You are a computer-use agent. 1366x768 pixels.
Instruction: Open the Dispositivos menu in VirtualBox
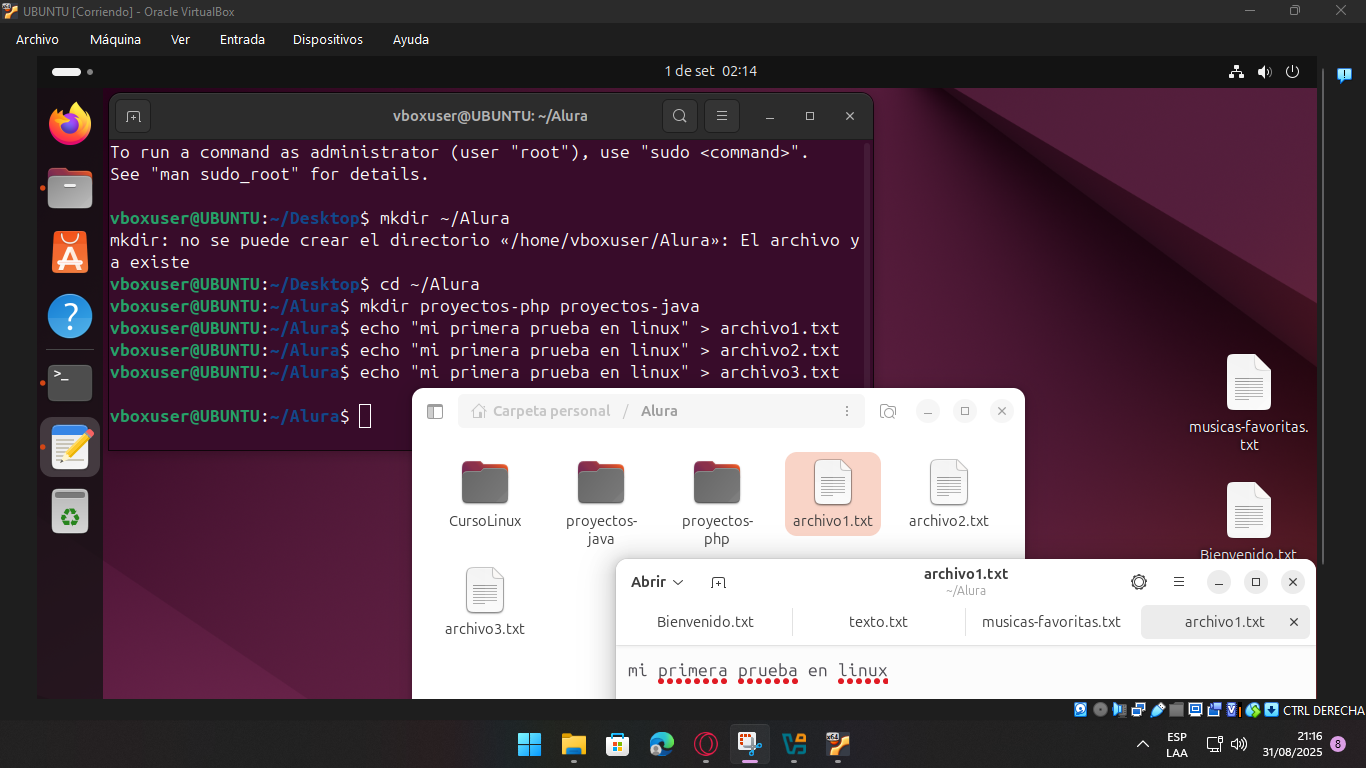tap(328, 40)
